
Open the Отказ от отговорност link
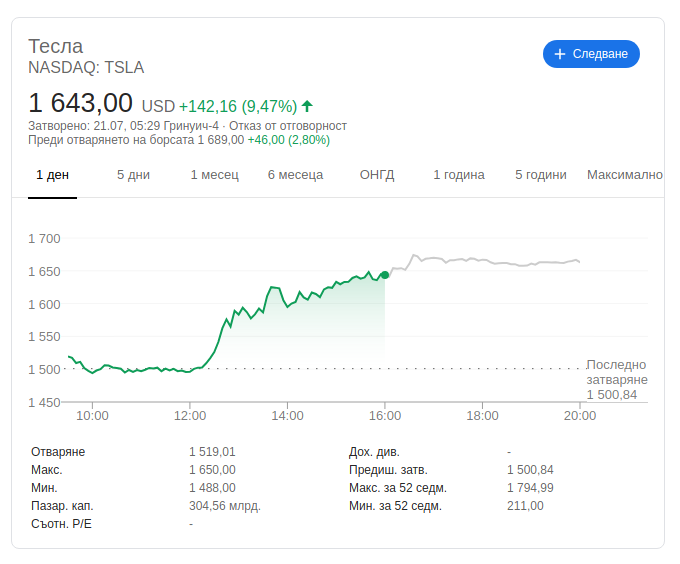point(288,126)
